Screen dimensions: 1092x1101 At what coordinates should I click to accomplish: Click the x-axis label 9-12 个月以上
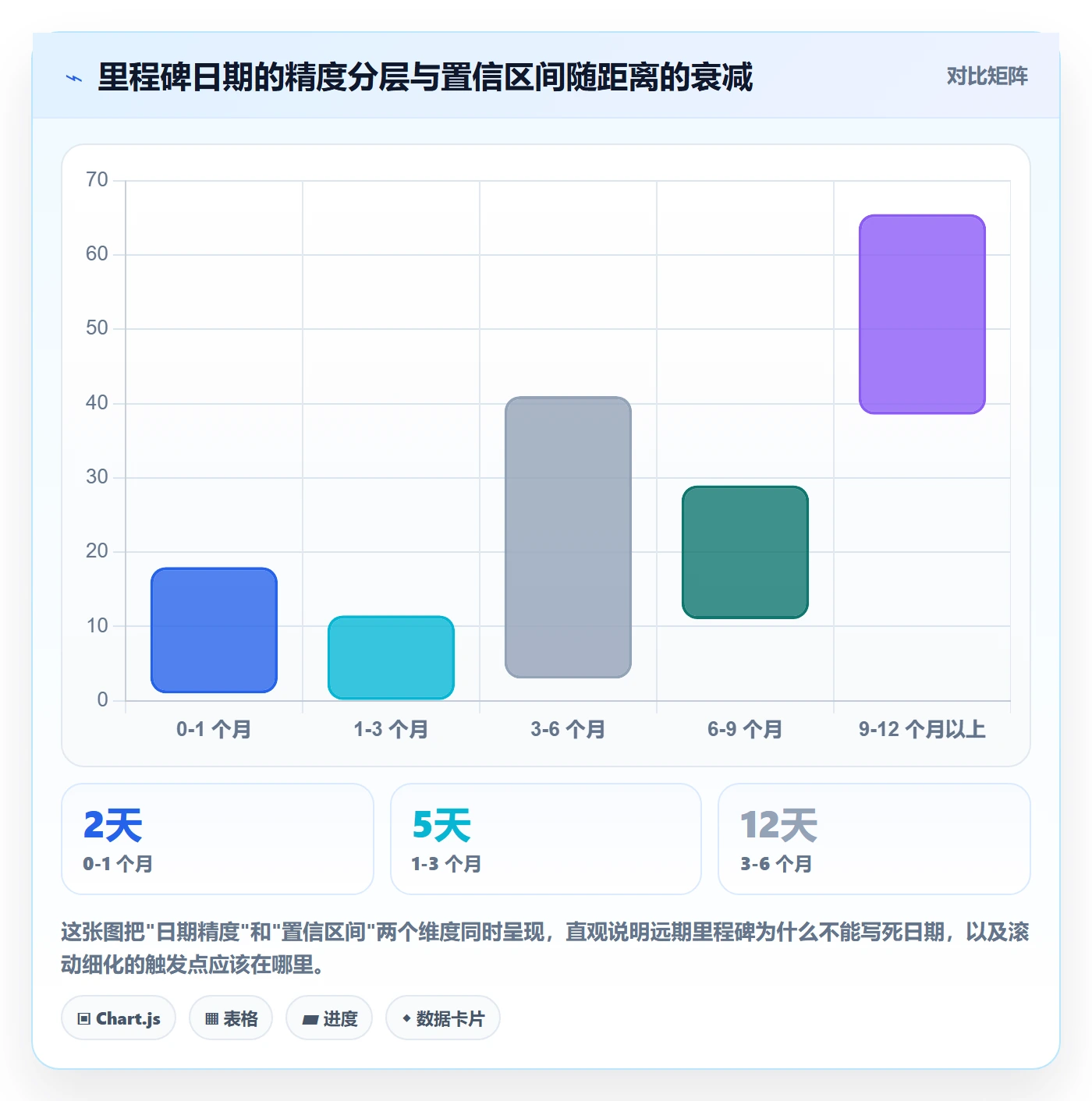click(922, 730)
